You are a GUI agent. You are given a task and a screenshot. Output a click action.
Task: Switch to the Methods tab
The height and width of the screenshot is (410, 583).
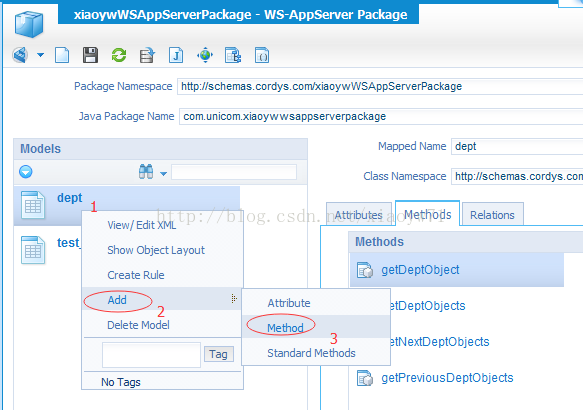tap(428, 214)
